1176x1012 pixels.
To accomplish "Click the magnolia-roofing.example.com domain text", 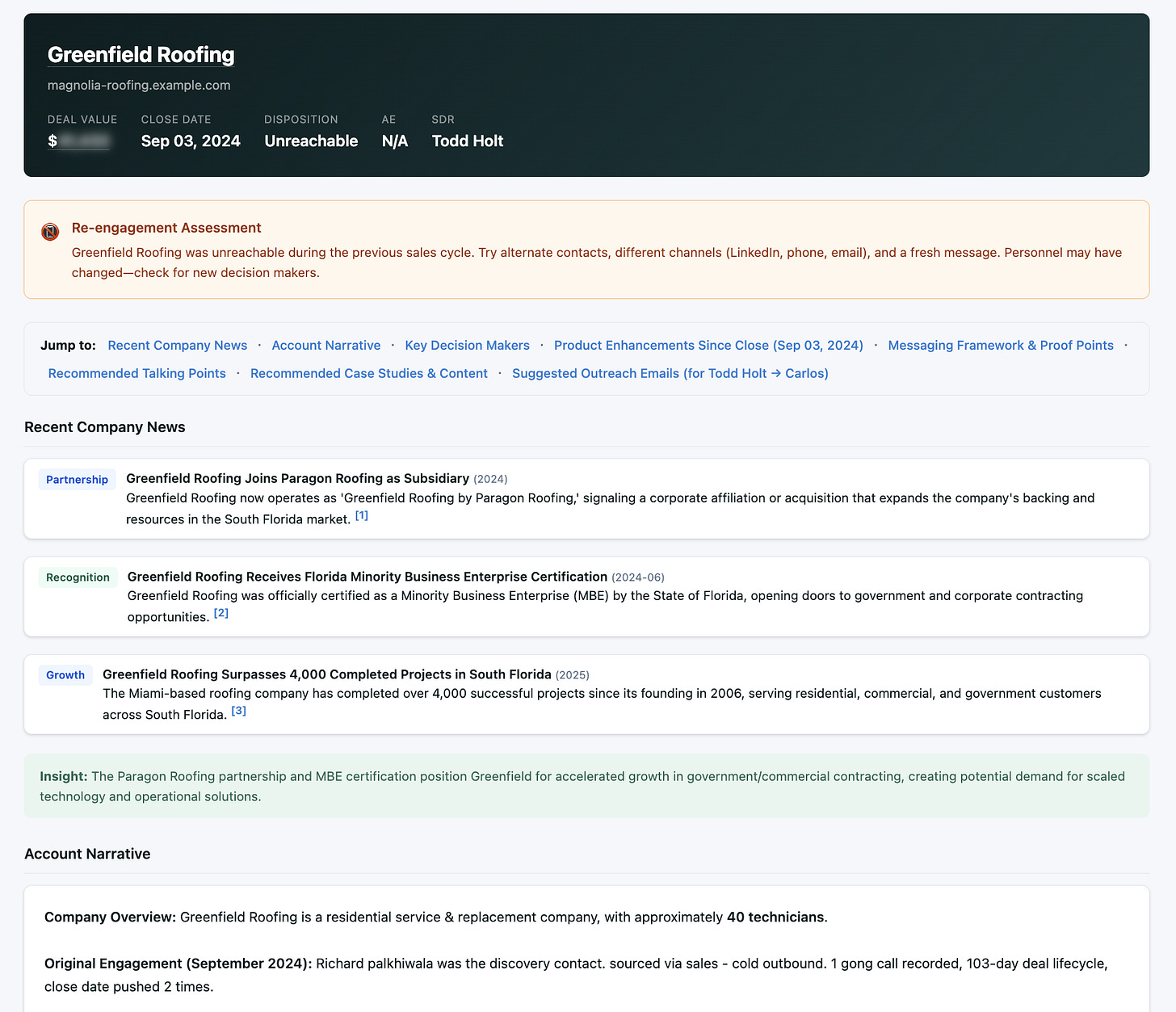I will pos(139,86).
